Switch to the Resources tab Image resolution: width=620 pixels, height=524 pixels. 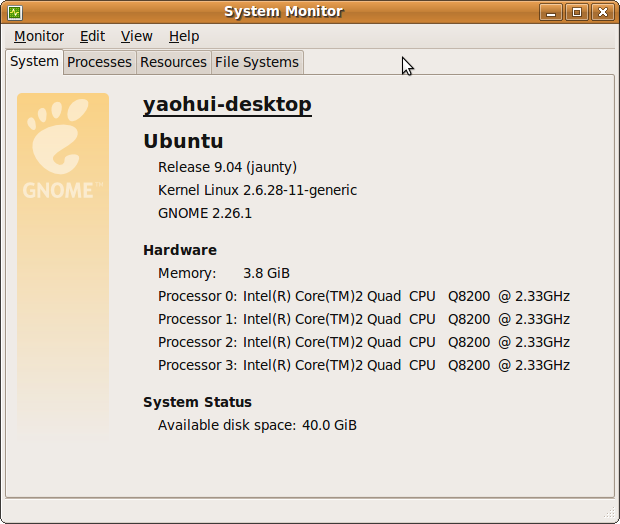coord(173,62)
